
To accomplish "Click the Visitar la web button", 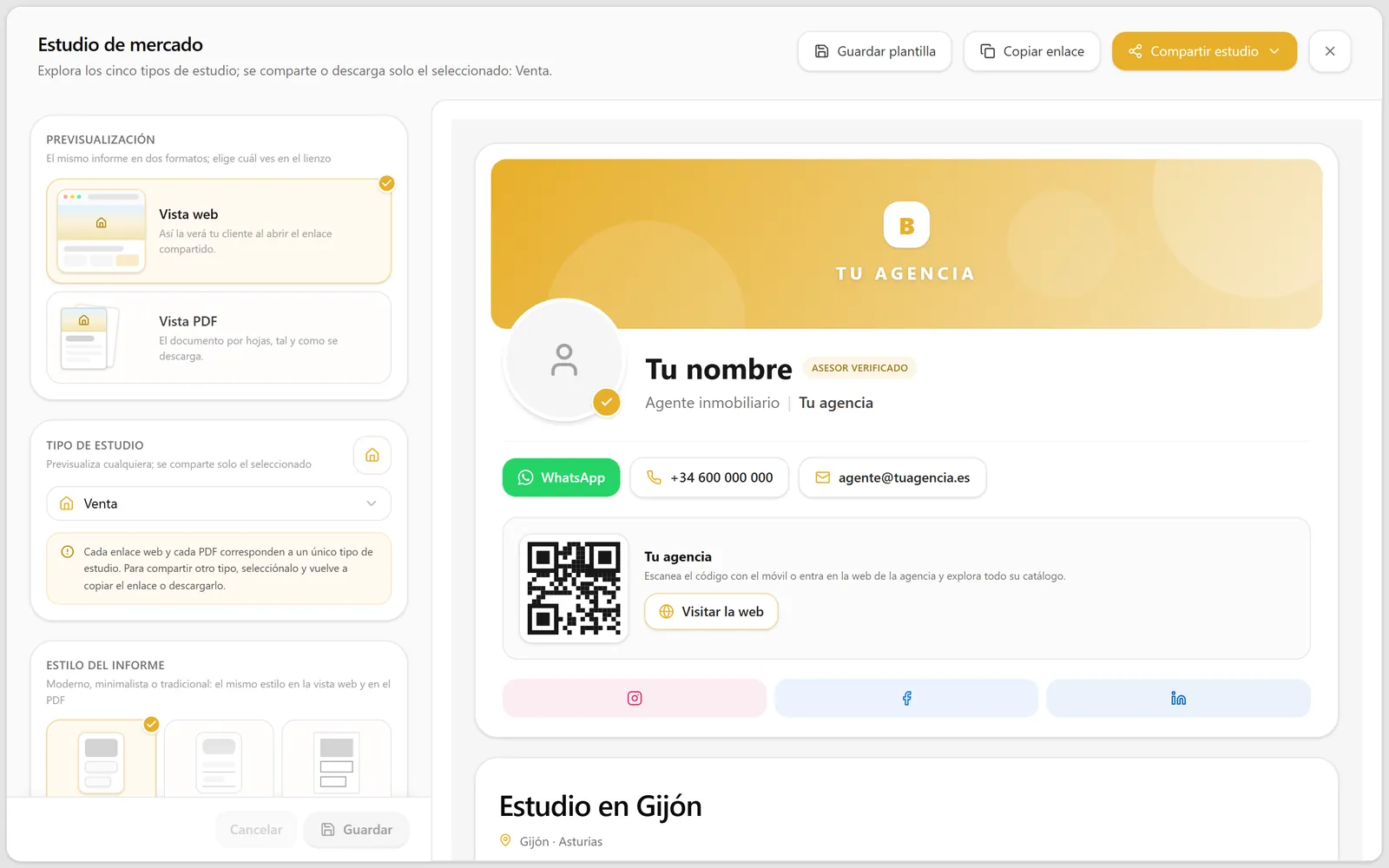I will point(711,612).
